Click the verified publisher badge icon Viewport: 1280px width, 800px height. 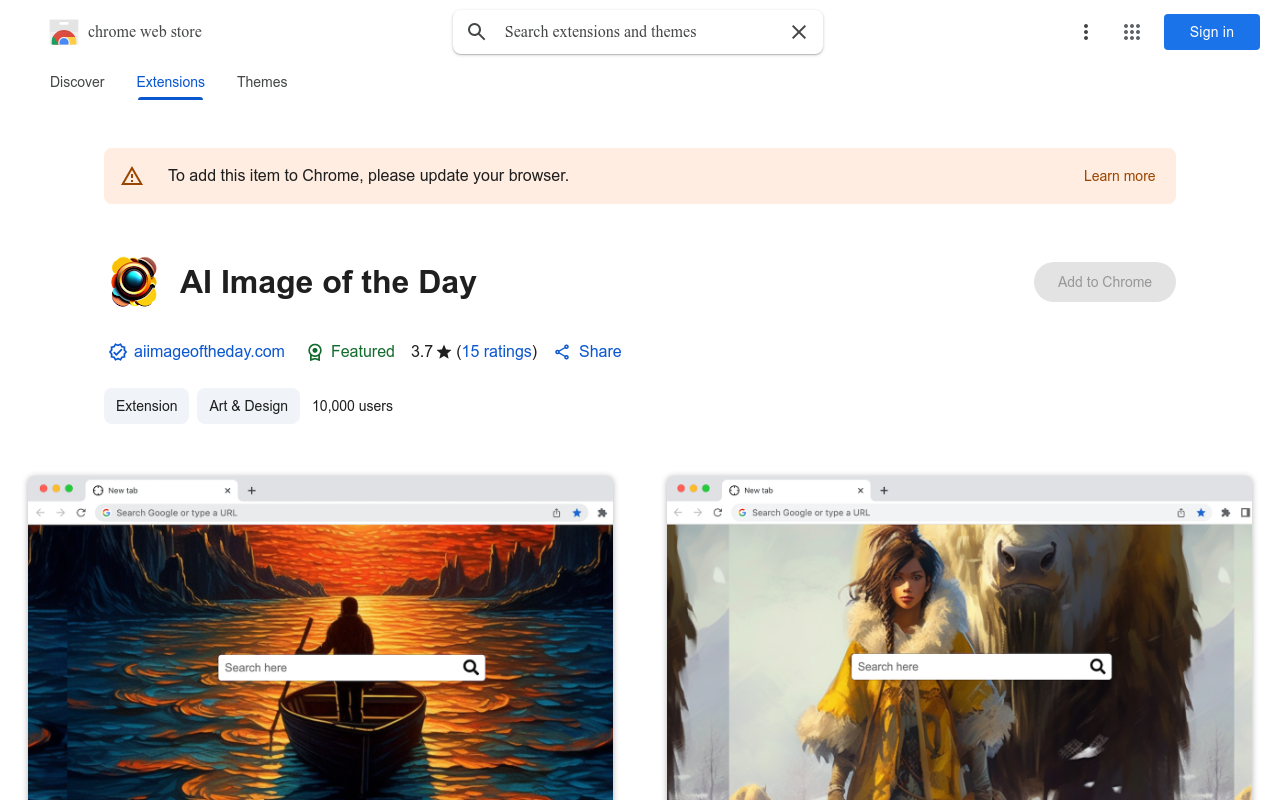[x=118, y=352]
